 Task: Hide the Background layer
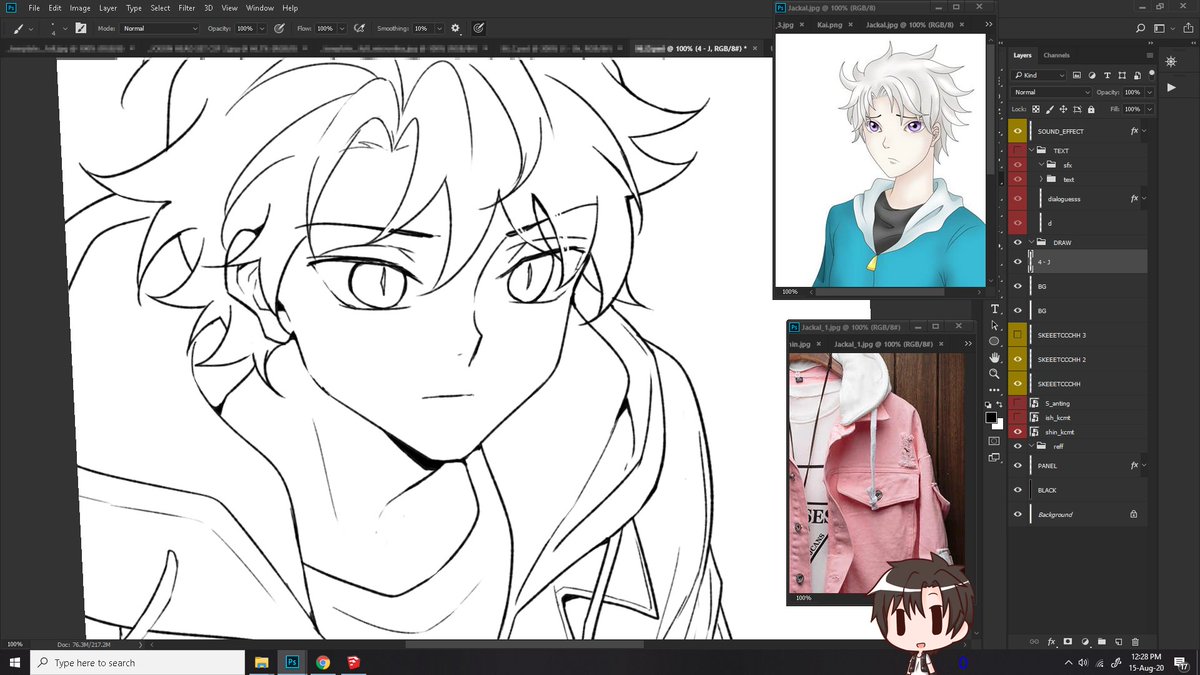[1018, 514]
